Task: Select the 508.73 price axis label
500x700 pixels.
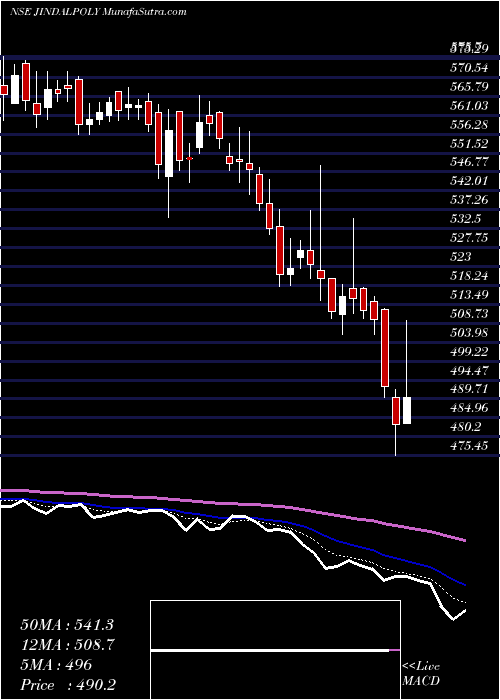Action: pos(469,314)
